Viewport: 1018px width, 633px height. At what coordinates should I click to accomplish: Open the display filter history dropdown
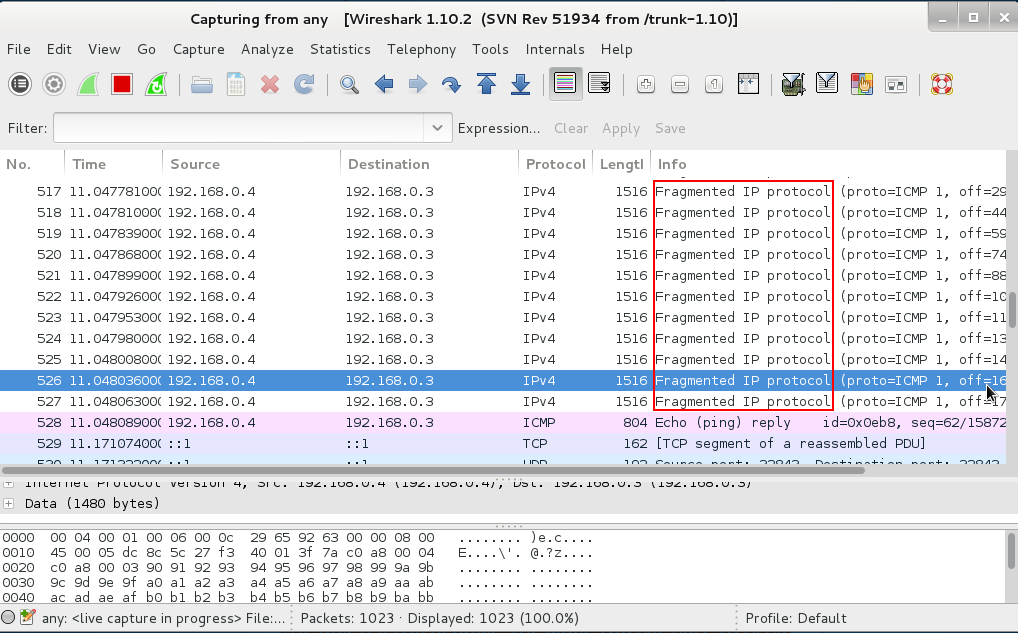(437, 128)
